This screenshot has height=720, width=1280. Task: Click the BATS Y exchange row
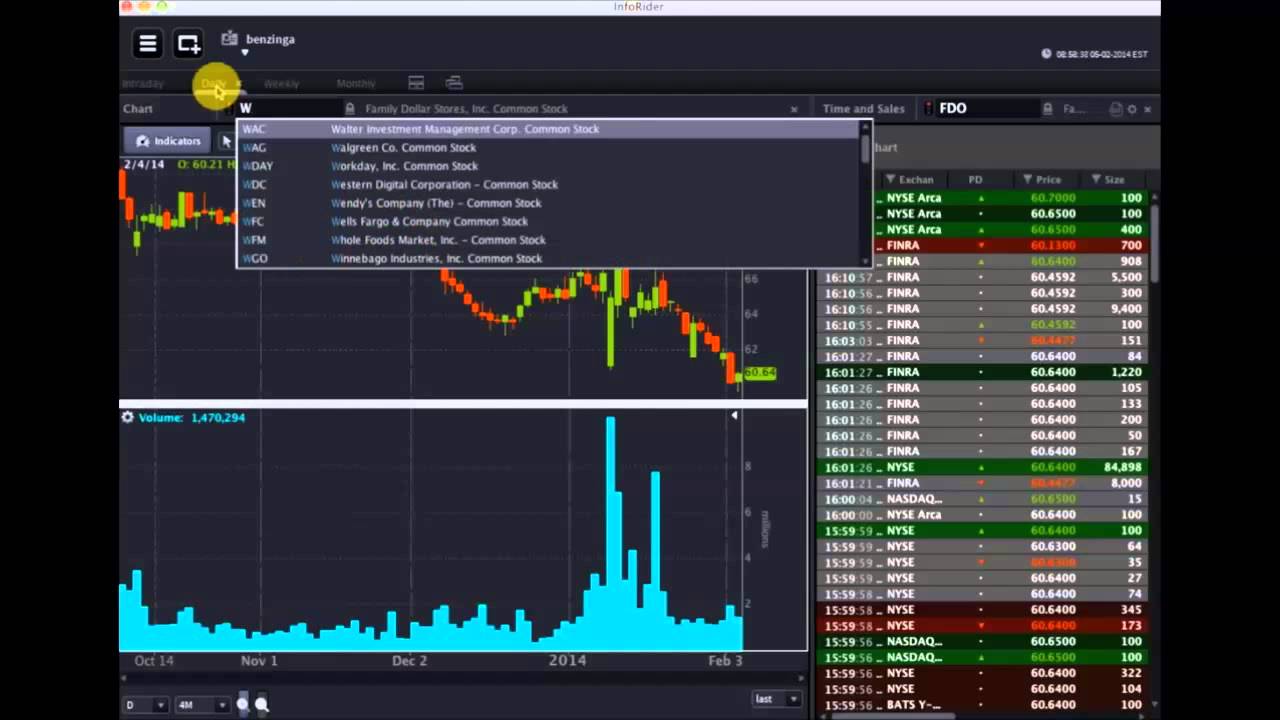tap(983, 705)
